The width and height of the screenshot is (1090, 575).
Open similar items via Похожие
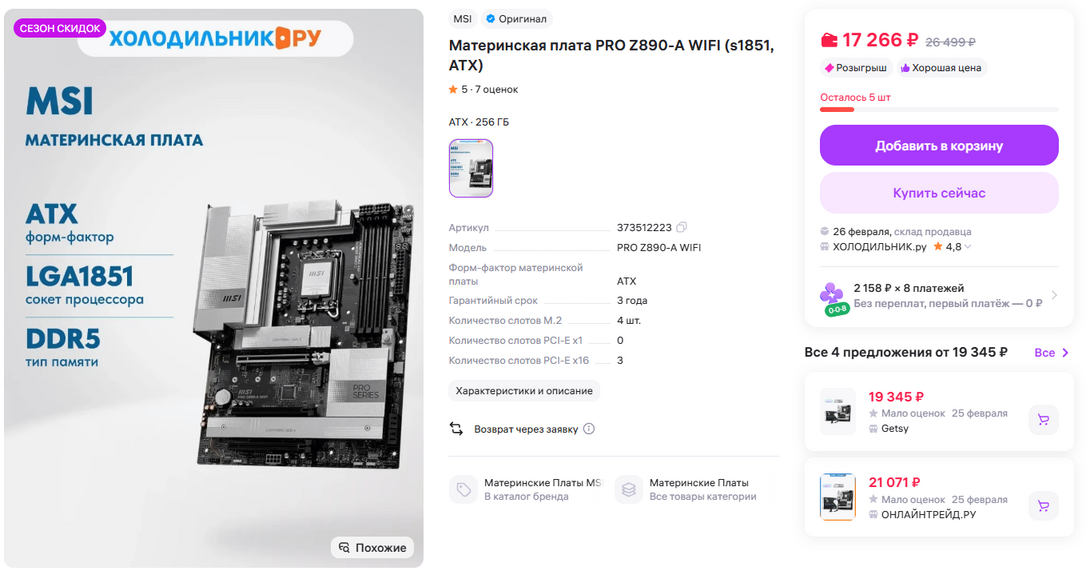373,548
